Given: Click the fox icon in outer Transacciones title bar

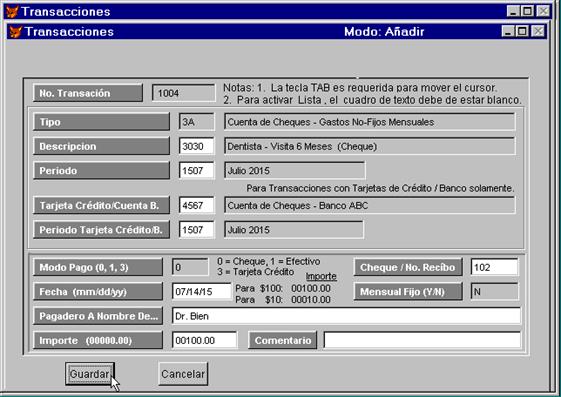Looking at the screenshot, I should [12, 11].
